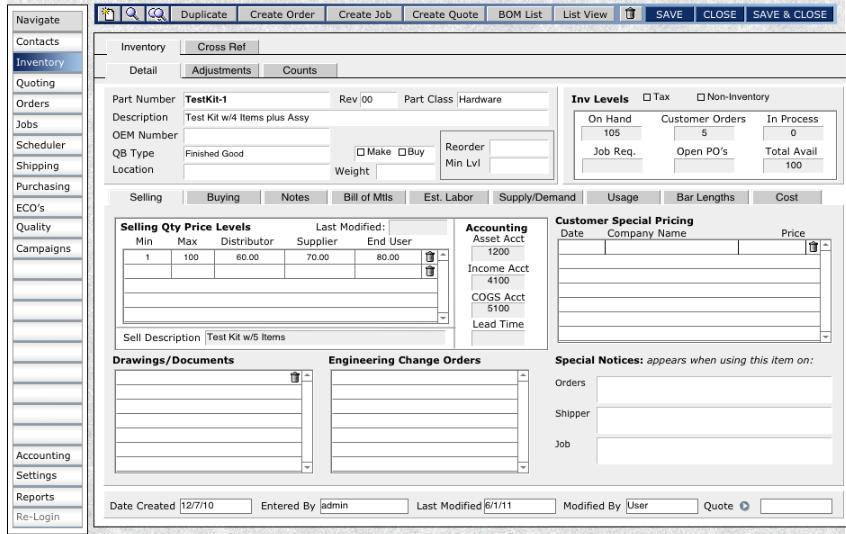Switch to List View

coord(585,15)
